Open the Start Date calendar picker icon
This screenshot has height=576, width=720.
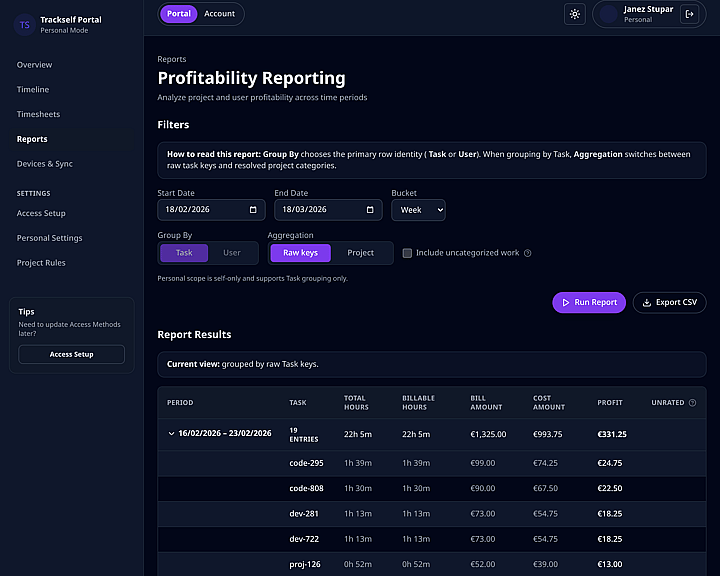pos(253,209)
